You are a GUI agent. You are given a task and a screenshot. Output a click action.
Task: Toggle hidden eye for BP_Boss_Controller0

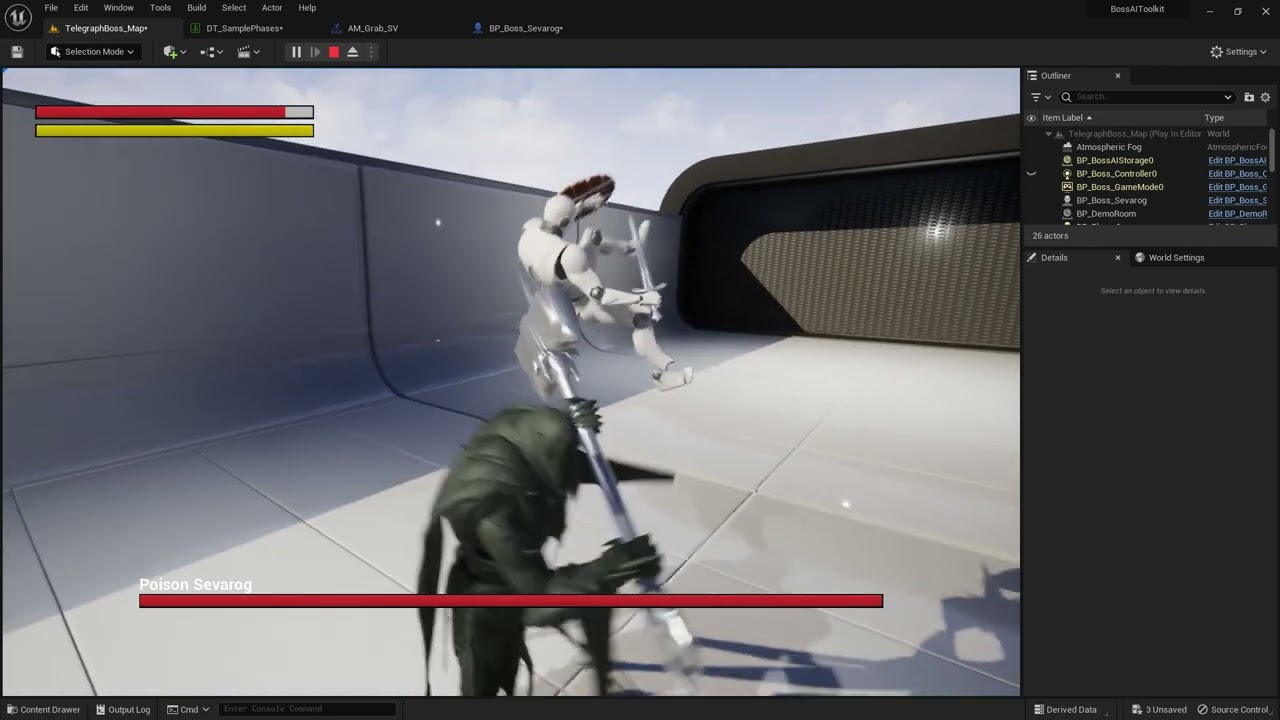coord(1031,174)
